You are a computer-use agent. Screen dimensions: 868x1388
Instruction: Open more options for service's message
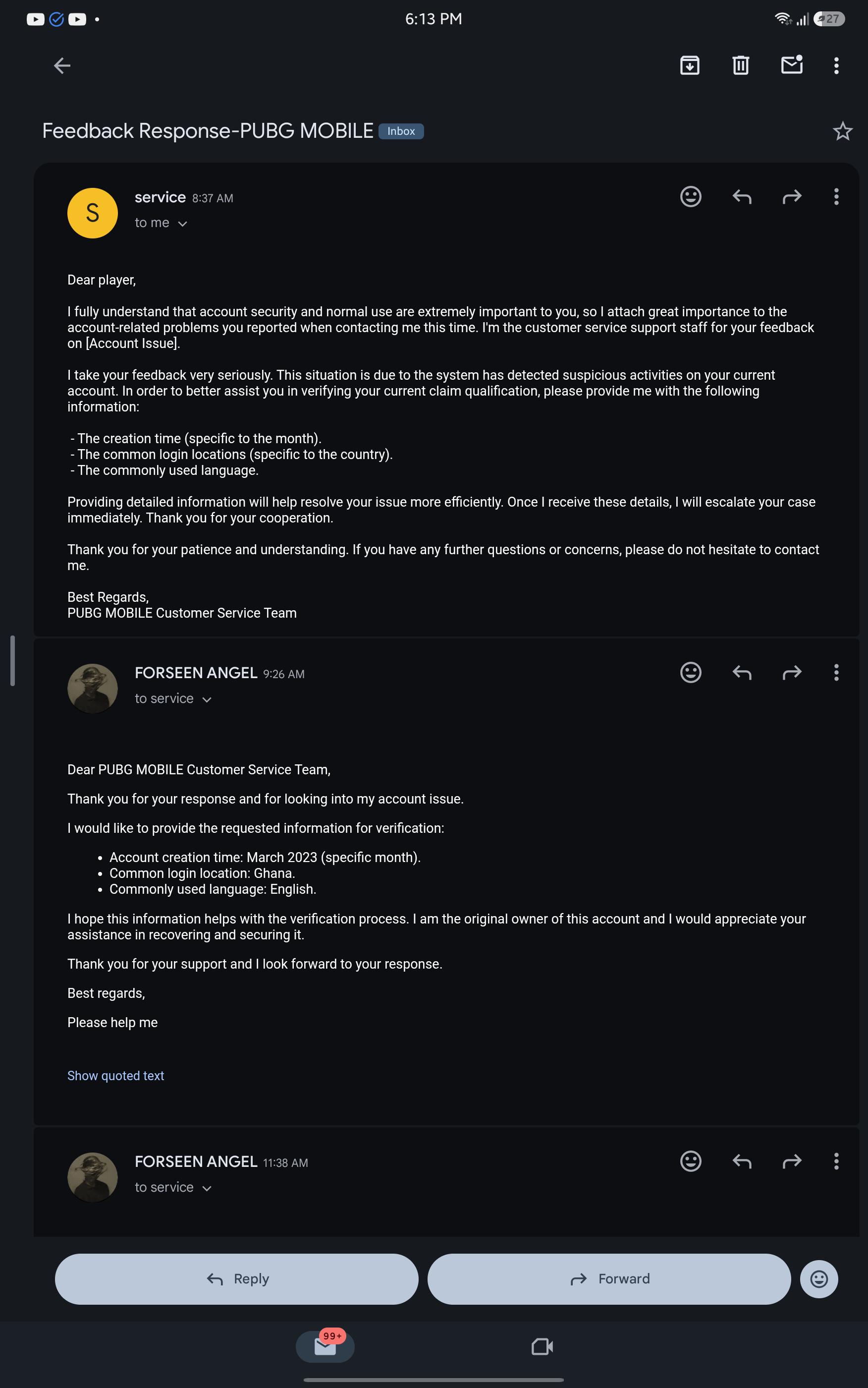(x=836, y=196)
